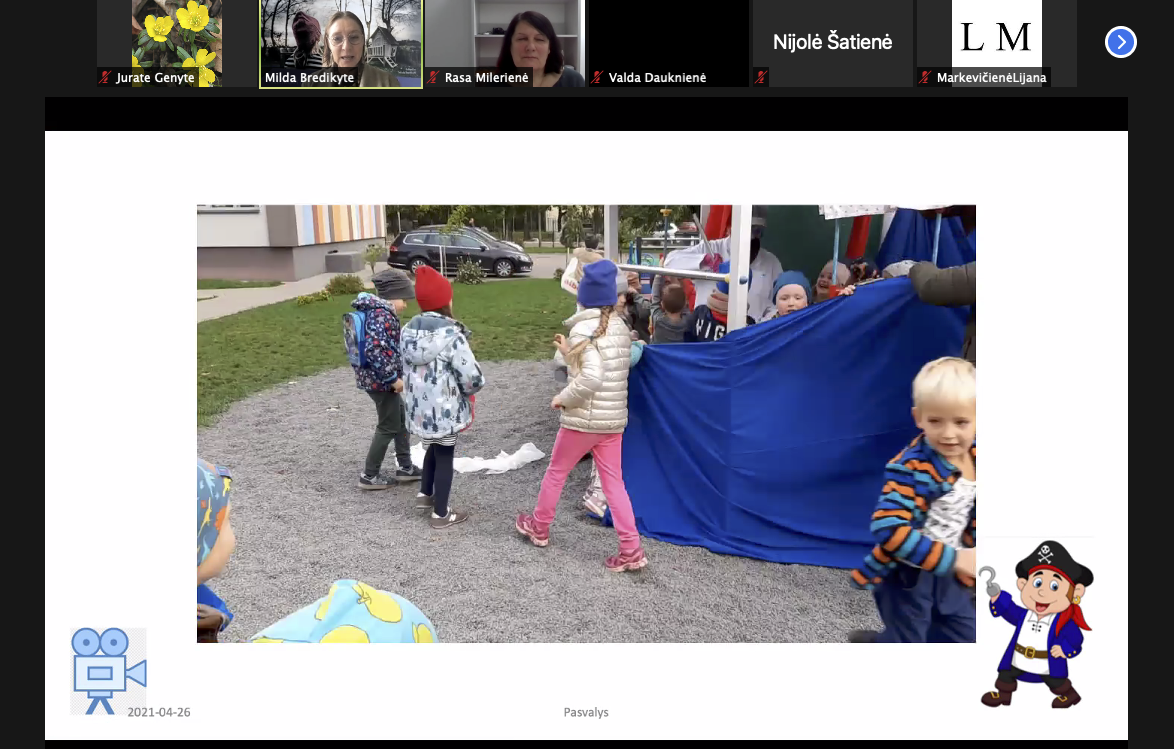1174x749 pixels.
Task: Click the pirate cartoon clipart on the slide
Action: pos(1036,623)
